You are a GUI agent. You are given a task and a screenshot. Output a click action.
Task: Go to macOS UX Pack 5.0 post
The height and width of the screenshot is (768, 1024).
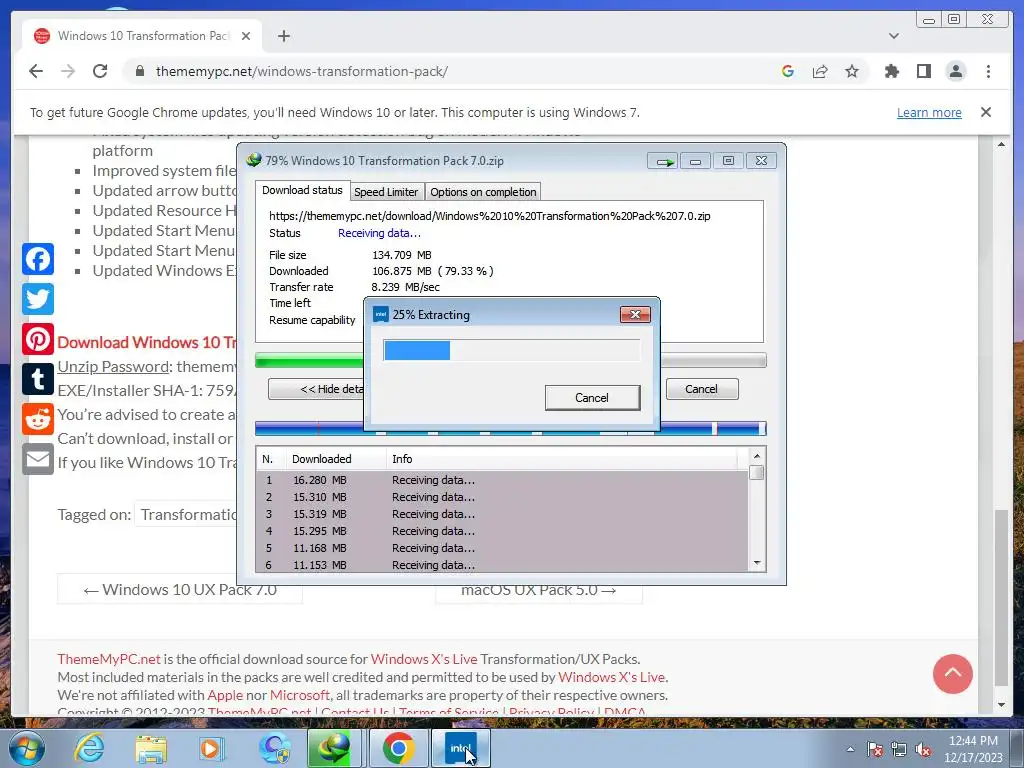[x=539, y=590]
